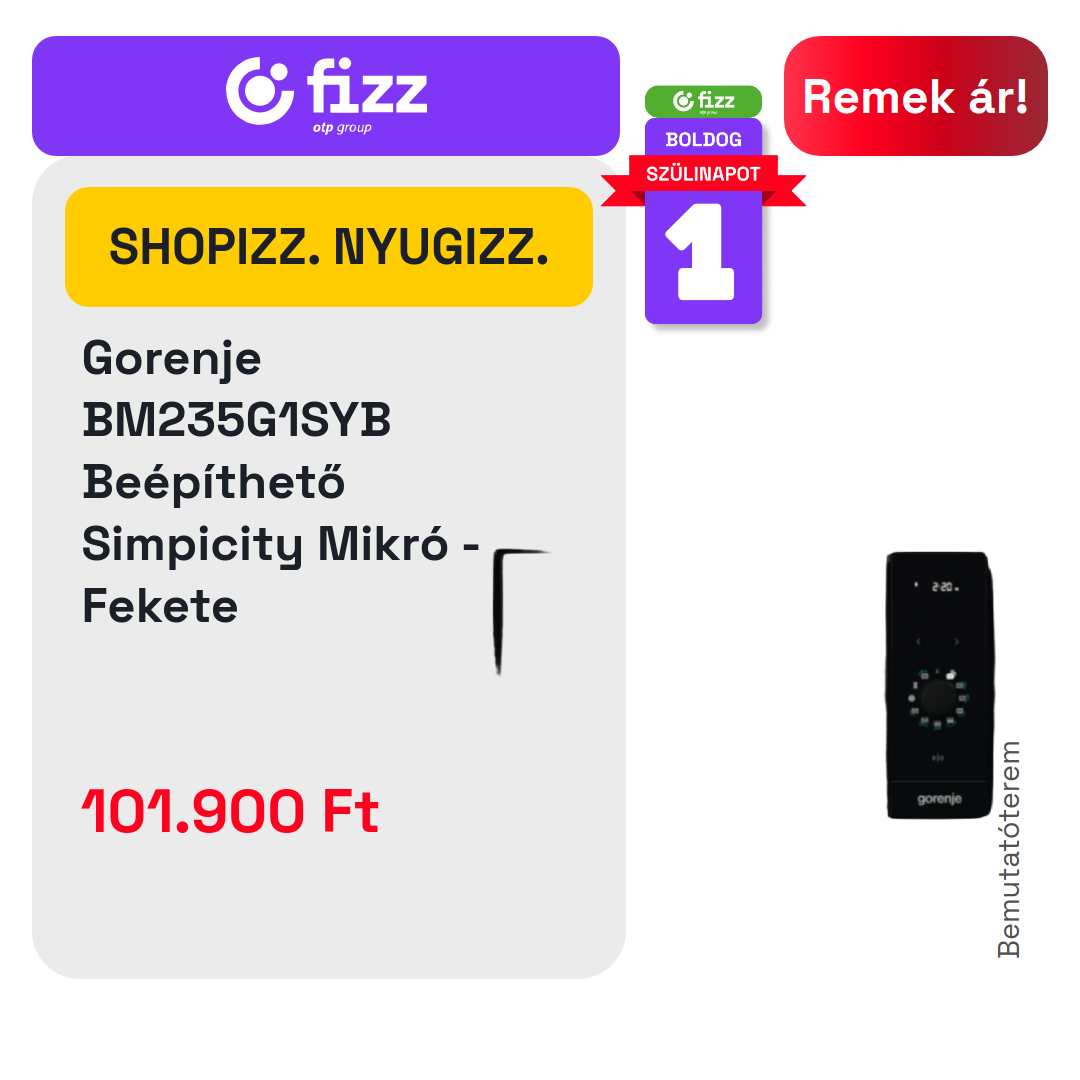Click the black microwave product image
Screen dimensions: 1080x1080
939,685
